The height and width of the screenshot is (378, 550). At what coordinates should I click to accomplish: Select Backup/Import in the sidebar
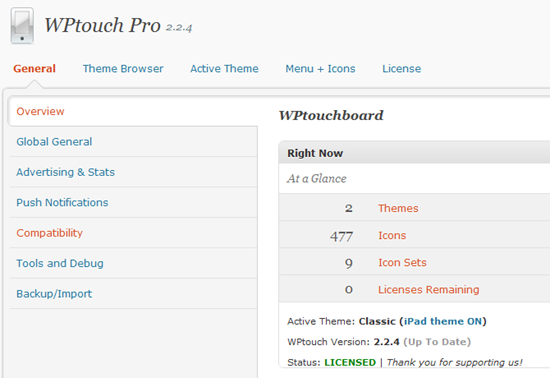point(54,294)
